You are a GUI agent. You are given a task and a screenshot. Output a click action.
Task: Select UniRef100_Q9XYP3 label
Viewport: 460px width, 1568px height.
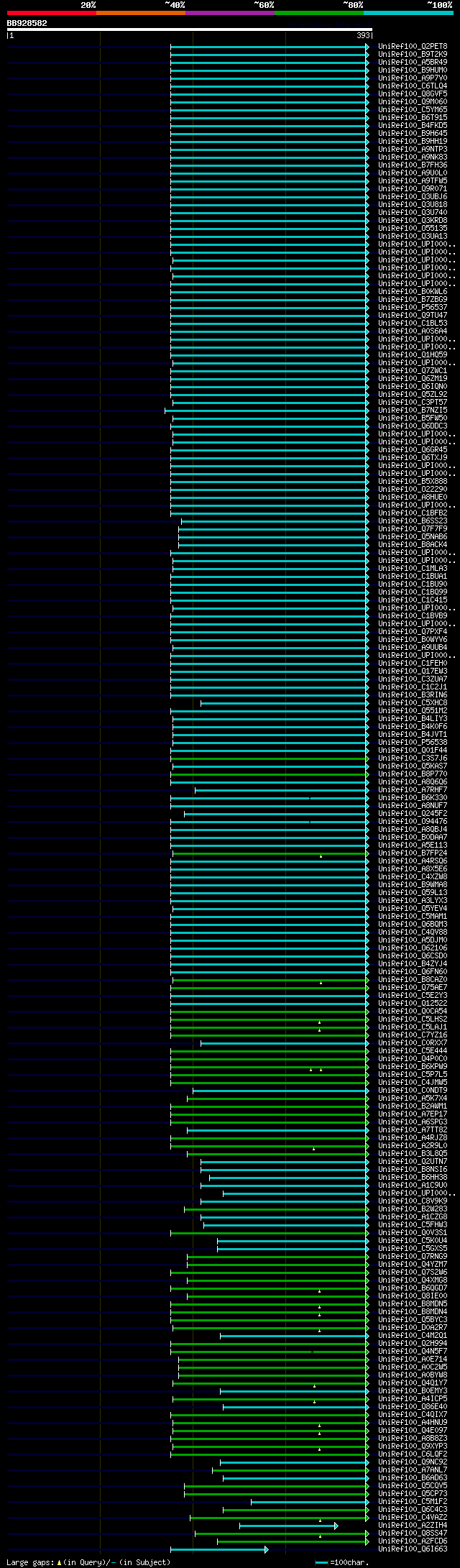pos(413,1446)
